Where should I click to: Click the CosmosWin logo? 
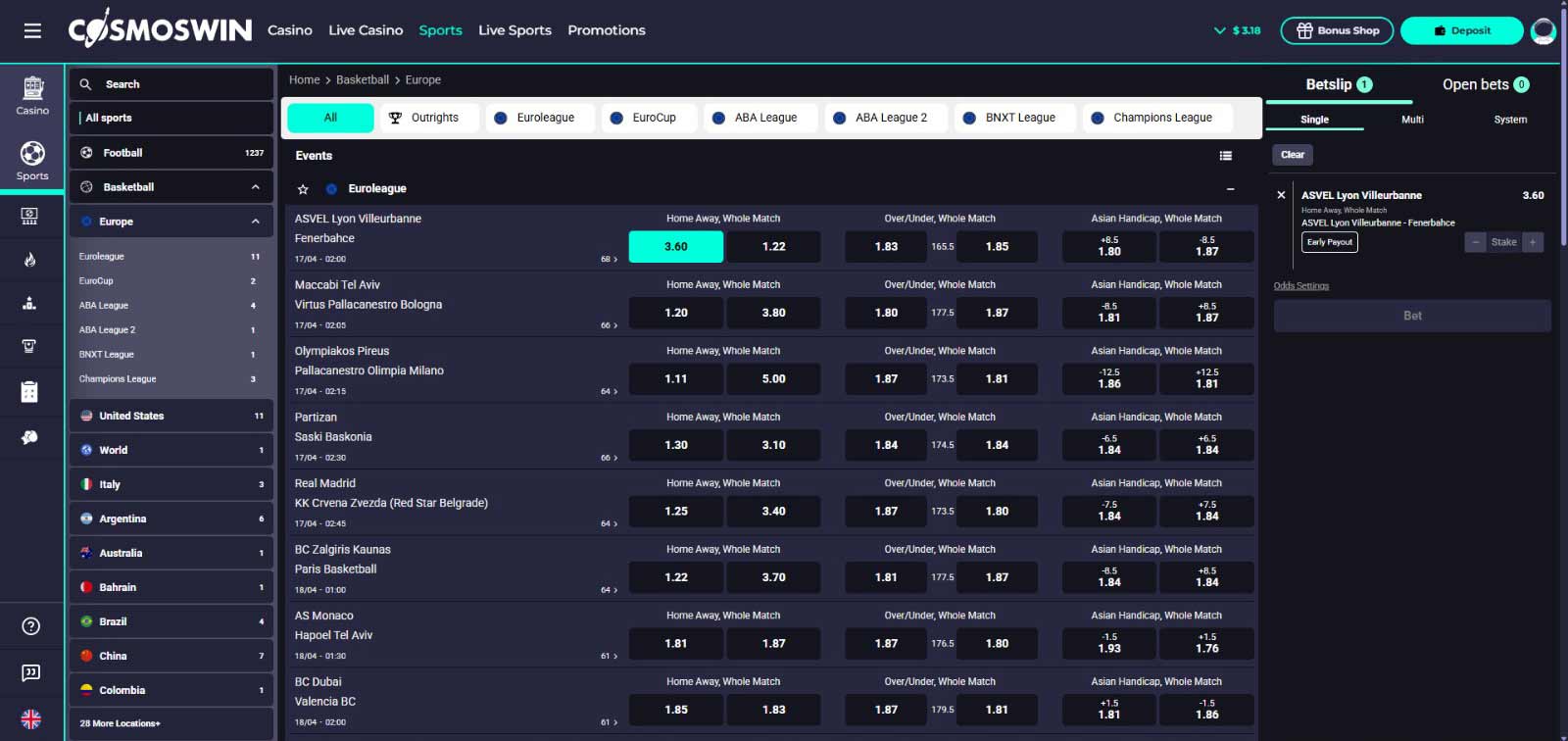pyautogui.click(x=160, y=29)
